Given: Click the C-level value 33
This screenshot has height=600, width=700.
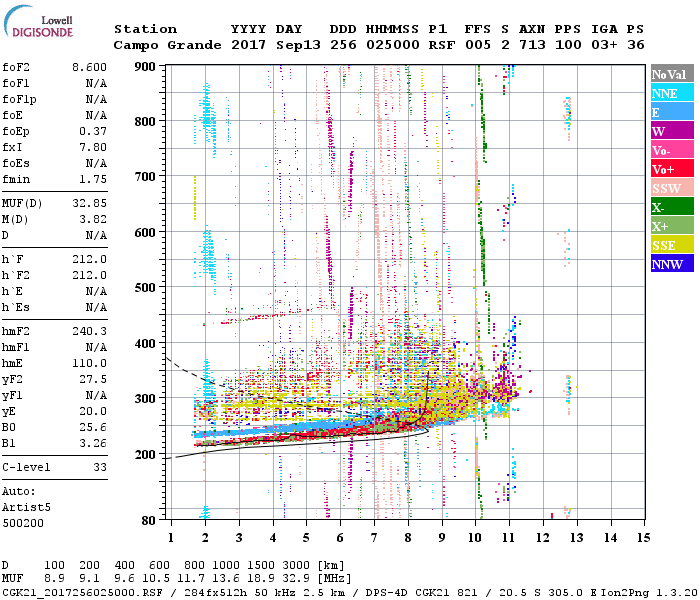Looking at the screenshot, I should [100, 467].
